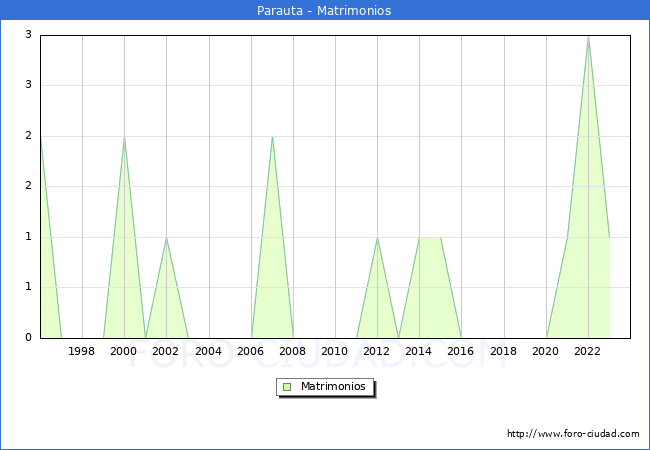Click the 0 label on the y-axis
The width and height of the screenshot is (650, 450).
29,338
